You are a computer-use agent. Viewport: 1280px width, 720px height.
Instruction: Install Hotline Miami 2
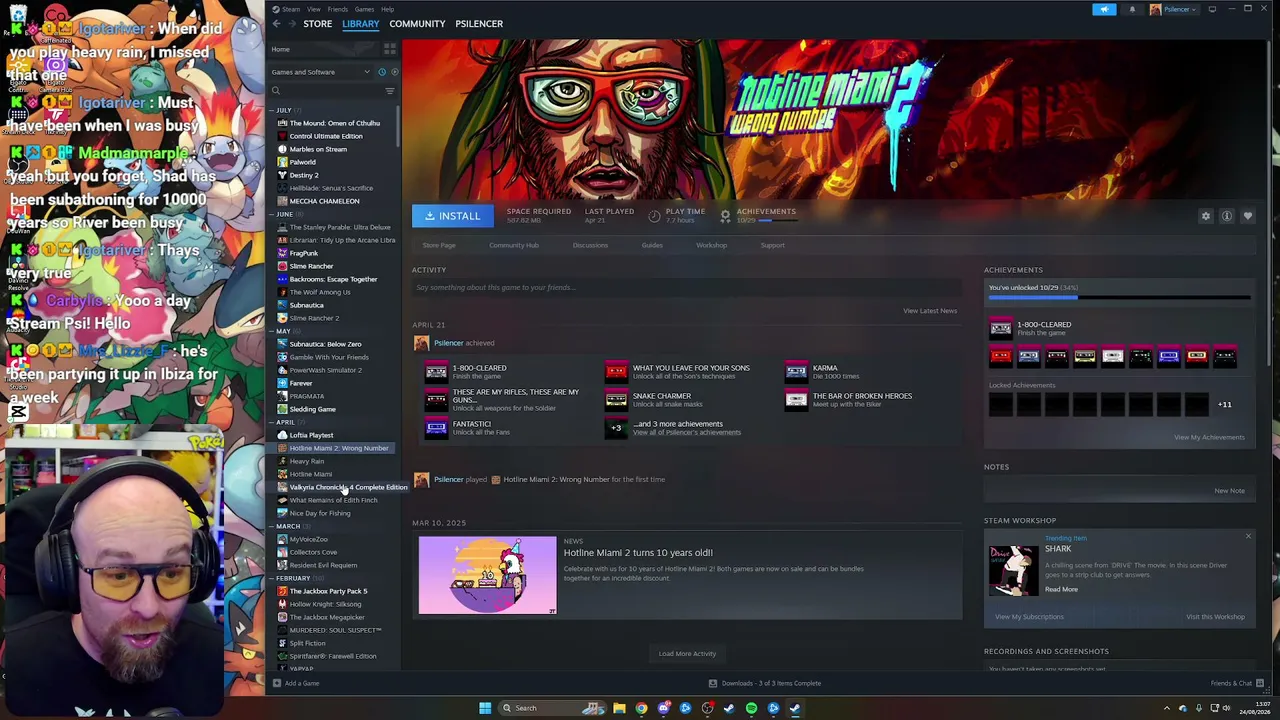pyautogui.click(x=452, y=216)
